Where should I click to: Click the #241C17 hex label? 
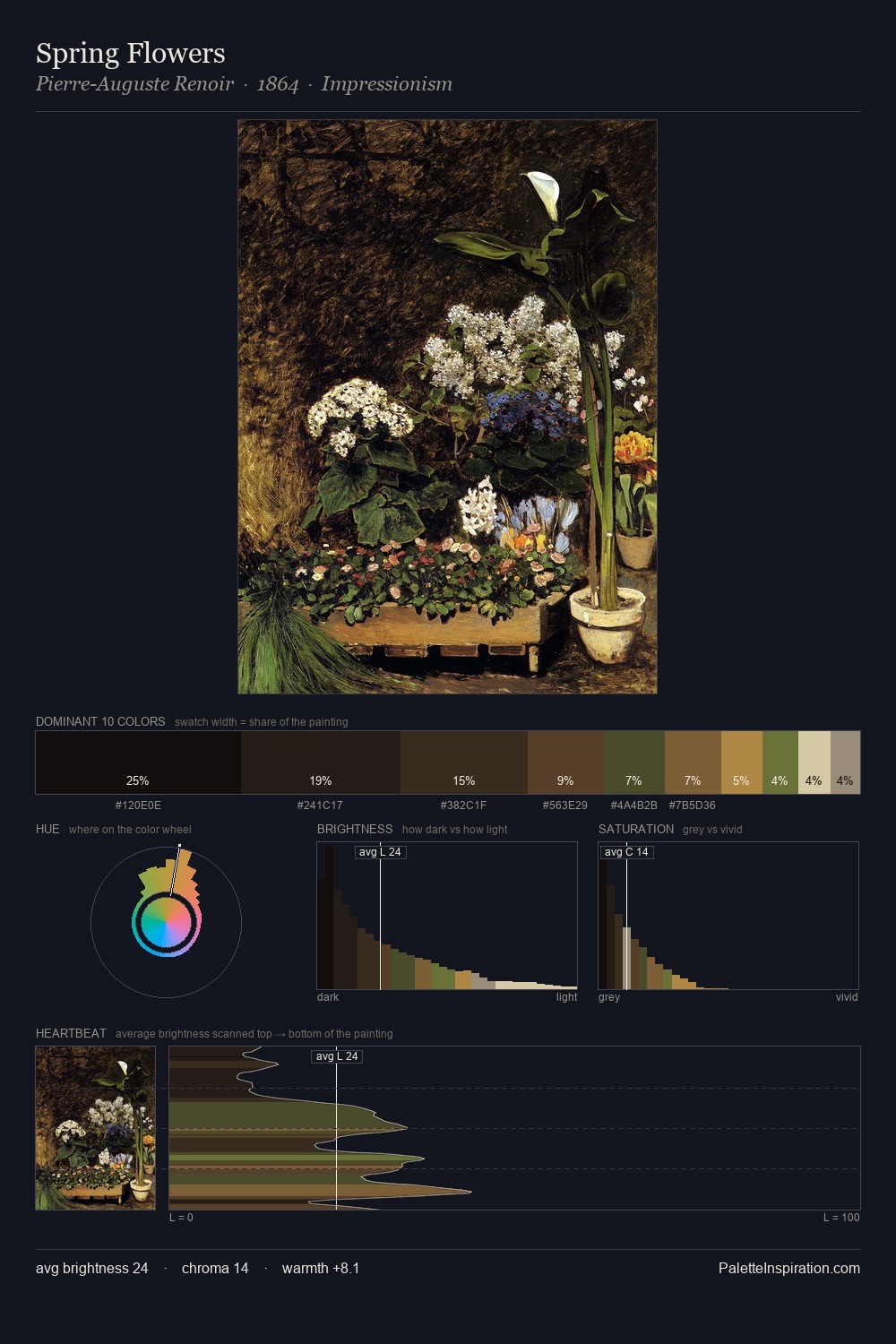[320, 806]
